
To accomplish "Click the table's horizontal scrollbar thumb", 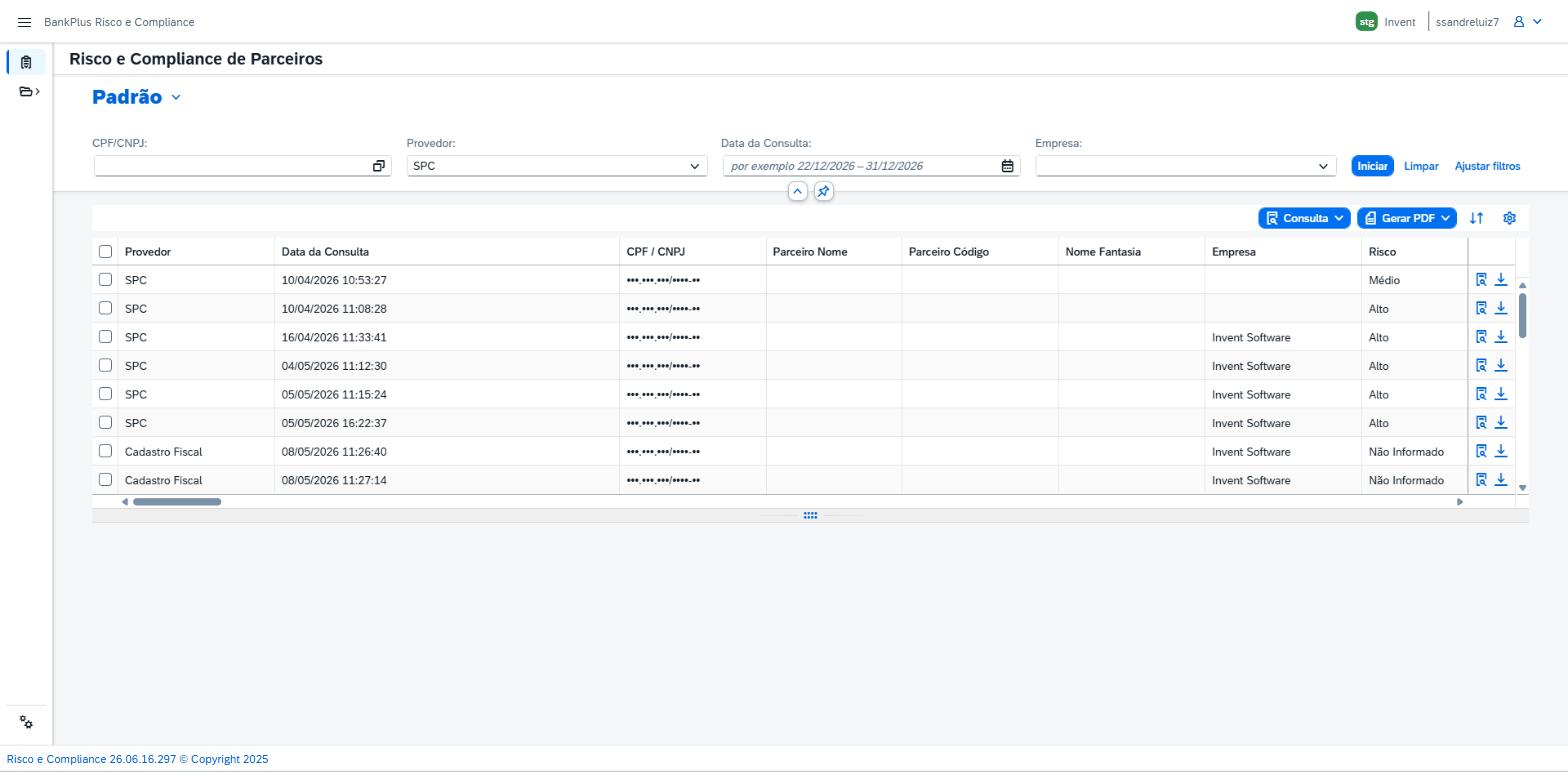I will tap(177, 502).
